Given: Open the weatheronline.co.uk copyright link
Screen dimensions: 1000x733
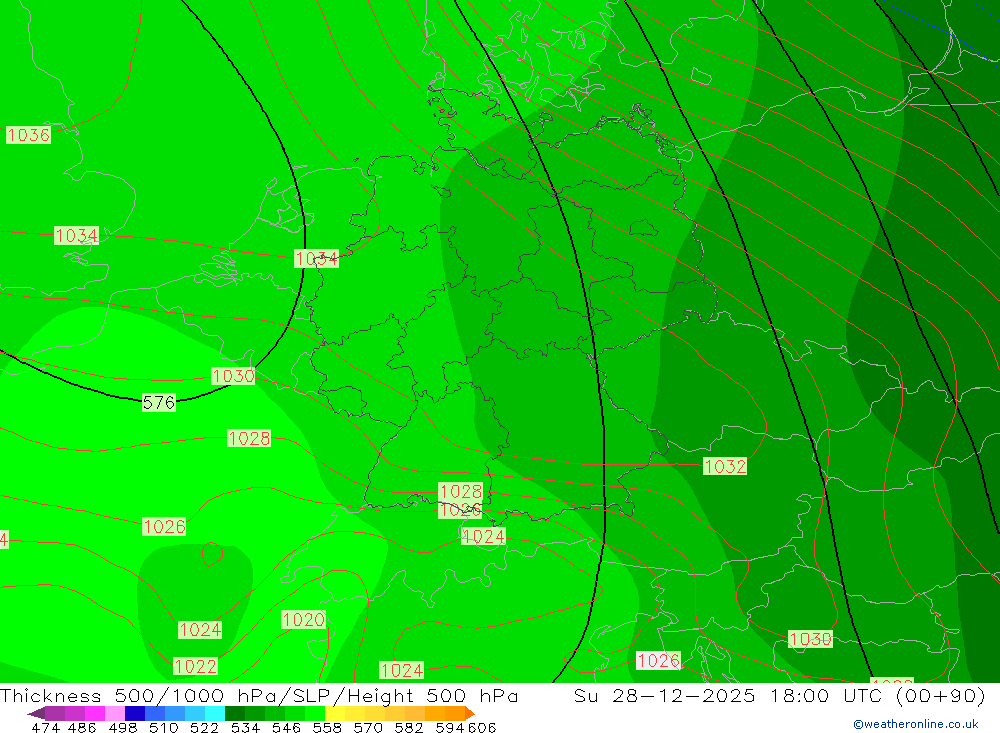Looking at the screenshot, I should point(916,724).
